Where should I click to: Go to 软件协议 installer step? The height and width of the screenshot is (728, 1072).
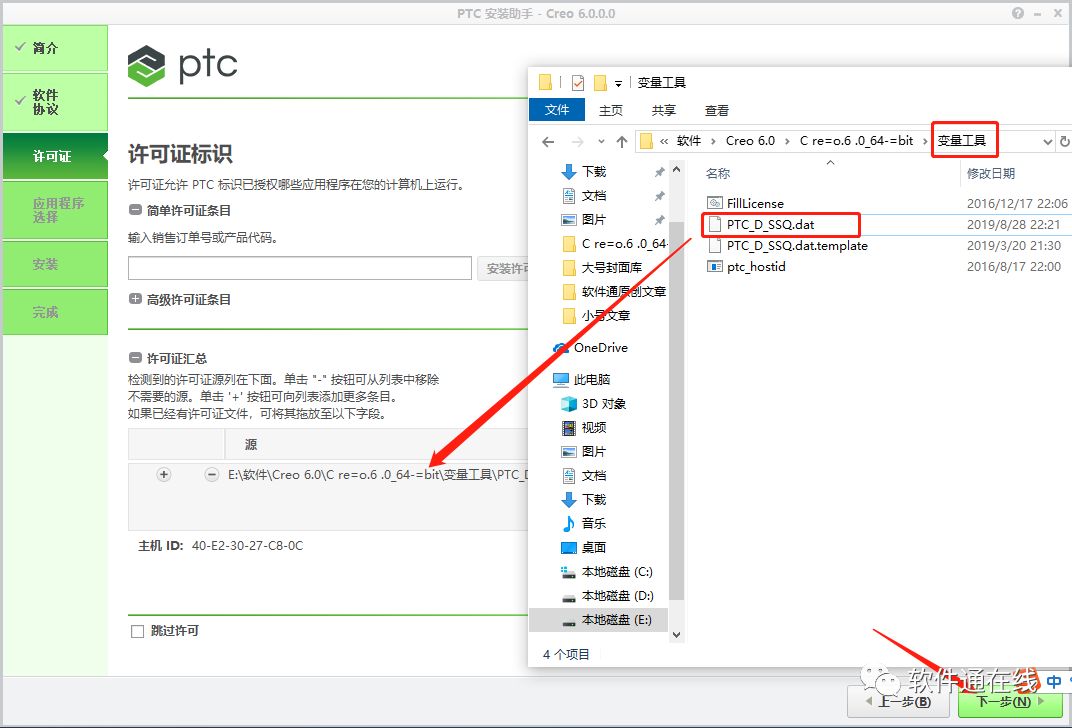[55, 102]
